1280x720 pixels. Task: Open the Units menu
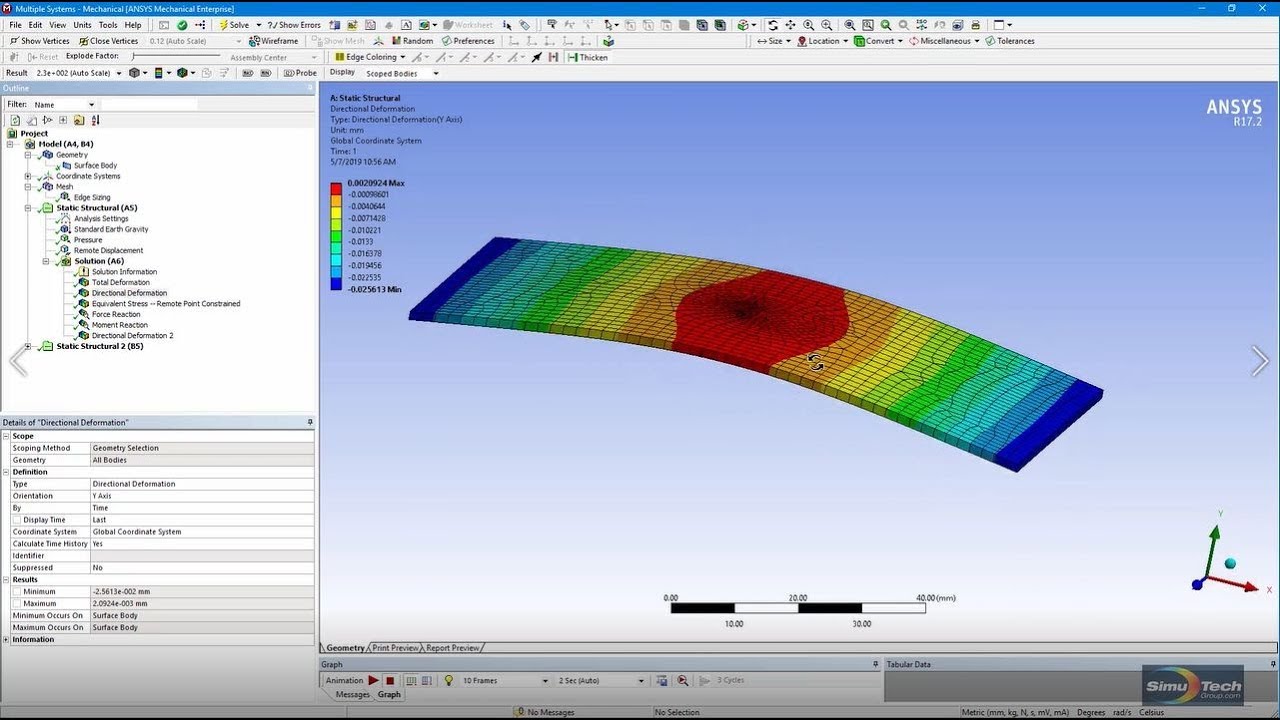[x=82, y=25]
